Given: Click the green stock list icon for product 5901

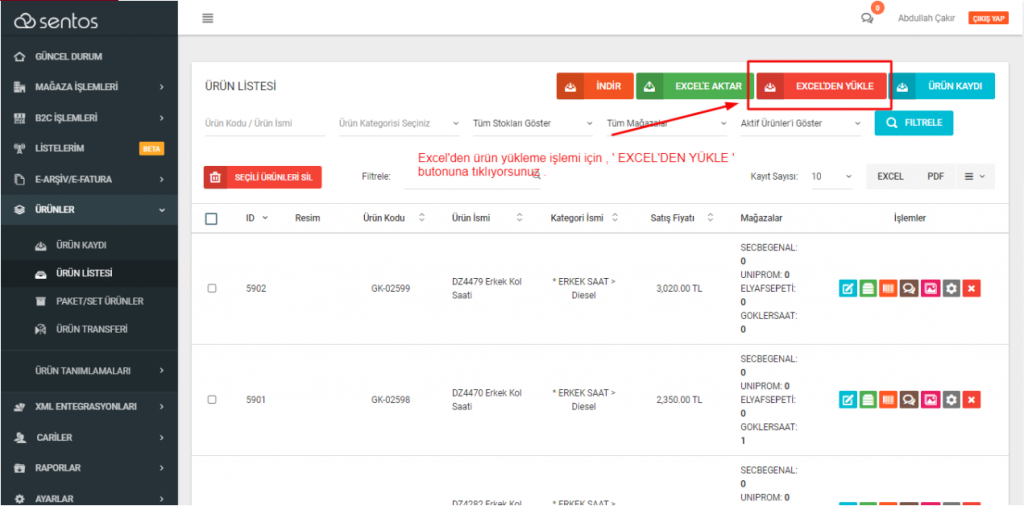Looking at the screenshot, I should pos(868,399).
